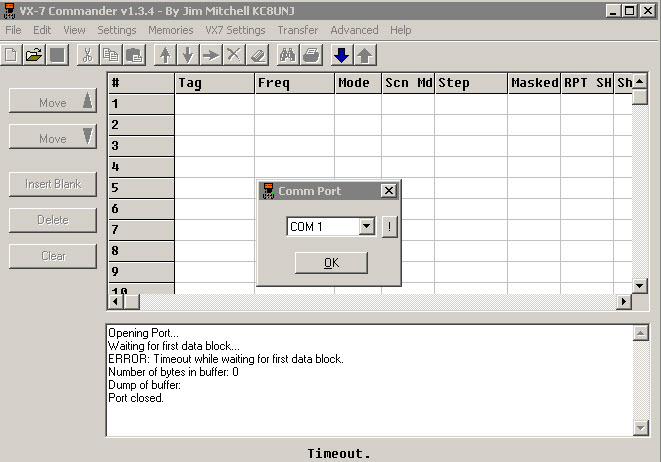Select memory row header 5
This screenshot has height=462, width=661.
(x=142, y=188)
